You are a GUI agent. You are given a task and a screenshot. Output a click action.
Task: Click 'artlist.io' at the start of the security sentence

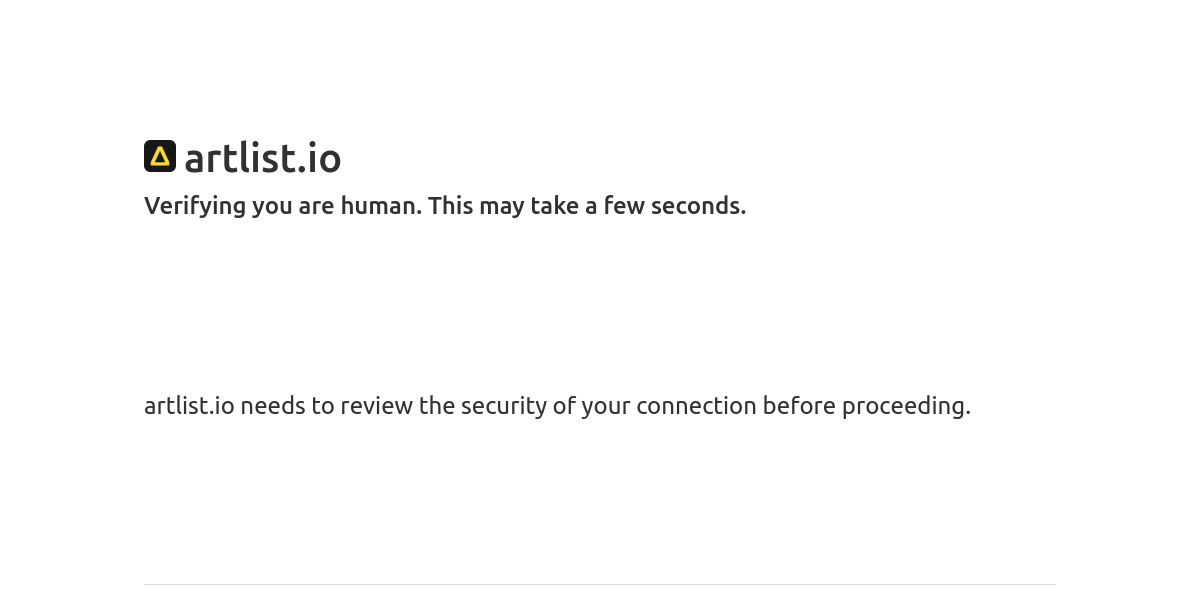(189, 405)
